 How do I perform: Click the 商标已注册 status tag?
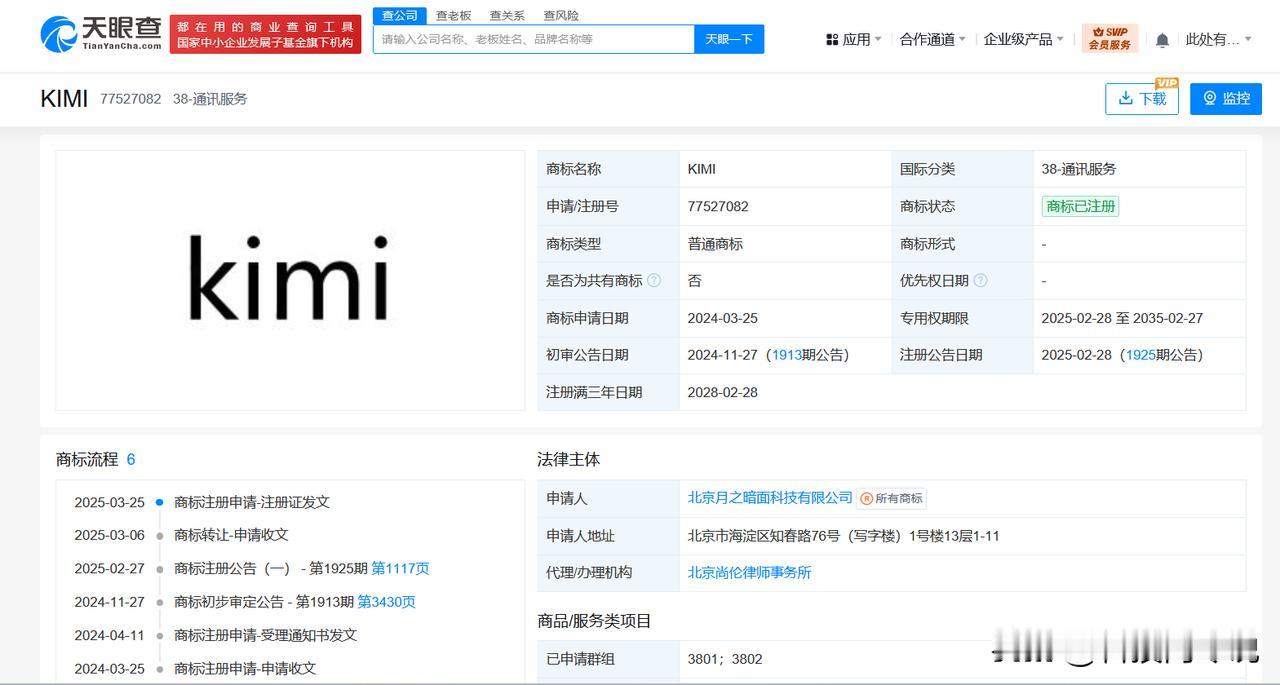click(x=1080, y=206)
